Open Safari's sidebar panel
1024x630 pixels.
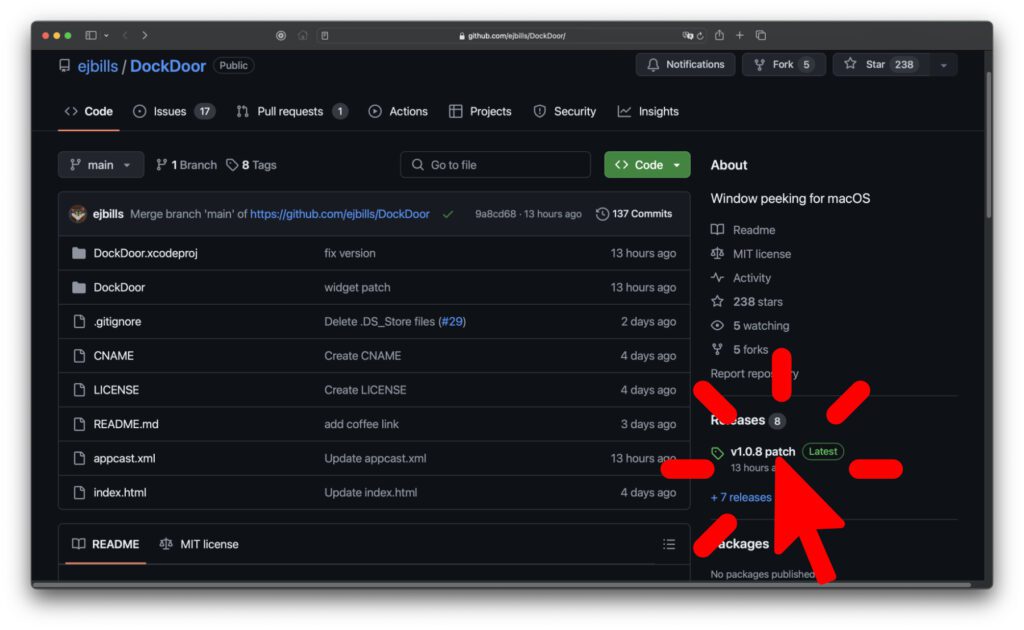pyautogui.click(x=91, y=35)
